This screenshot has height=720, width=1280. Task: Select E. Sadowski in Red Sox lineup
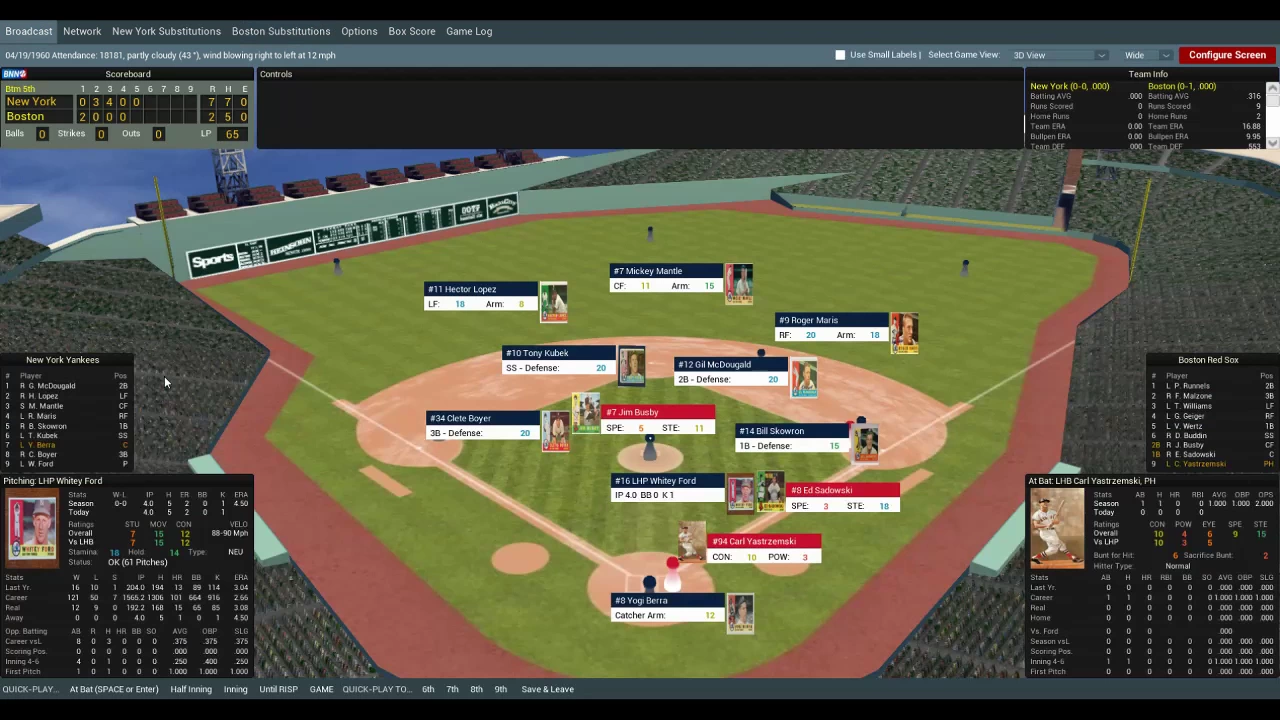coord(1212,455)
